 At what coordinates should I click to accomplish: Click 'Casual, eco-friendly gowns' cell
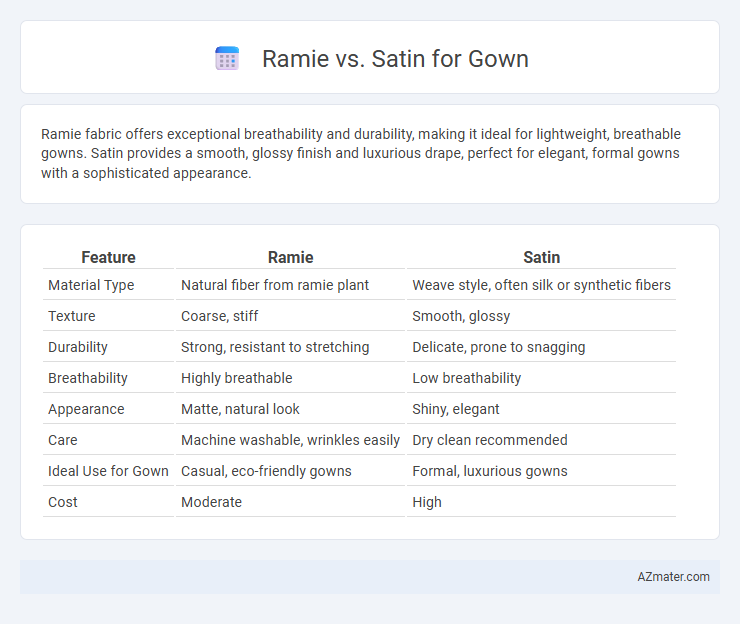click(266, 471)
